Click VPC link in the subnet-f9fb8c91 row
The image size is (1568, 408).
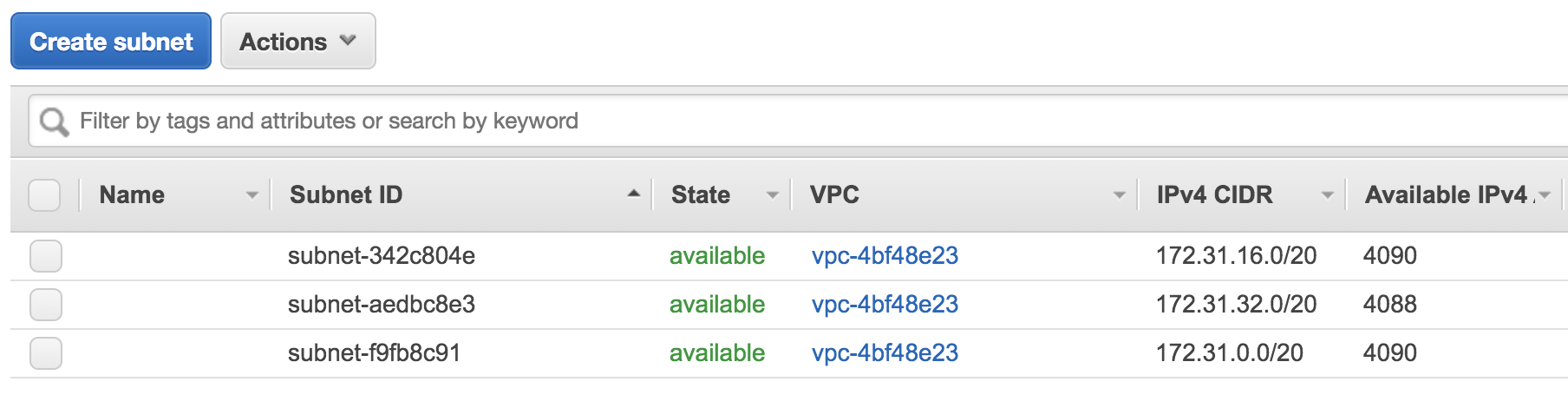coord(885,353)
